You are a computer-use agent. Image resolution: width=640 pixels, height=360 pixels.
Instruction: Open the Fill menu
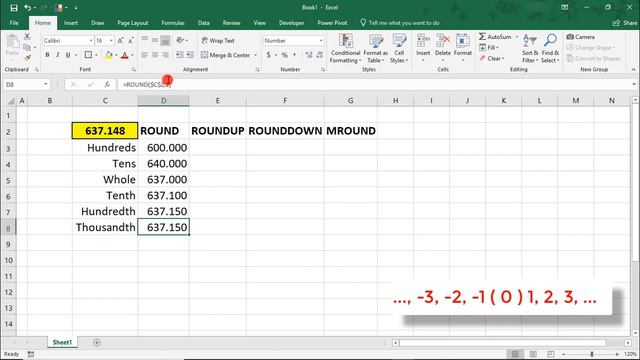point(488,48)
